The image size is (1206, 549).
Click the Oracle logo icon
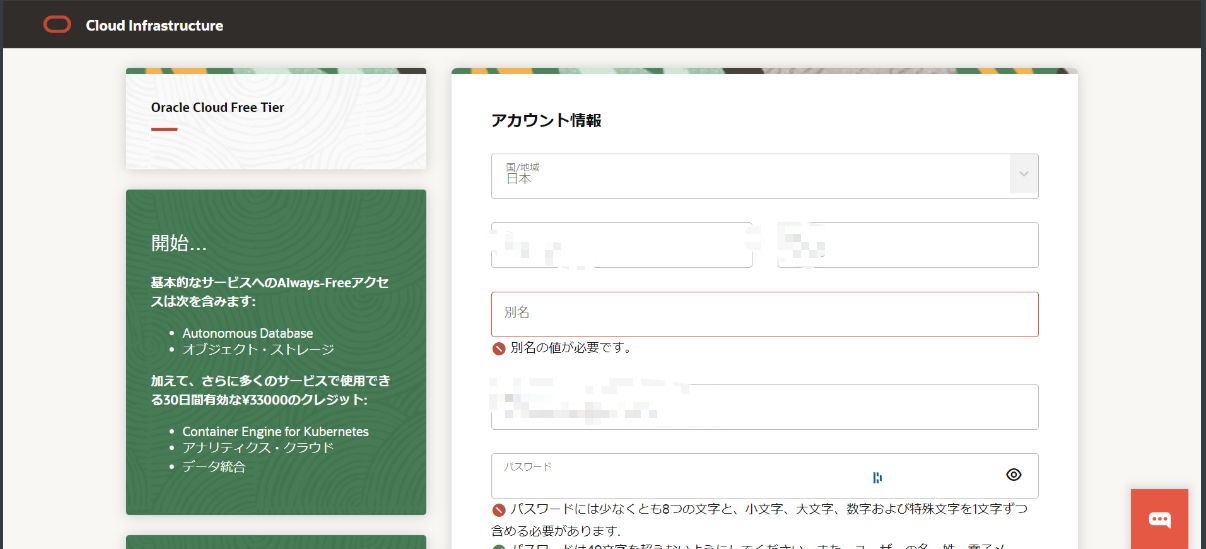[x=57, y=25]
